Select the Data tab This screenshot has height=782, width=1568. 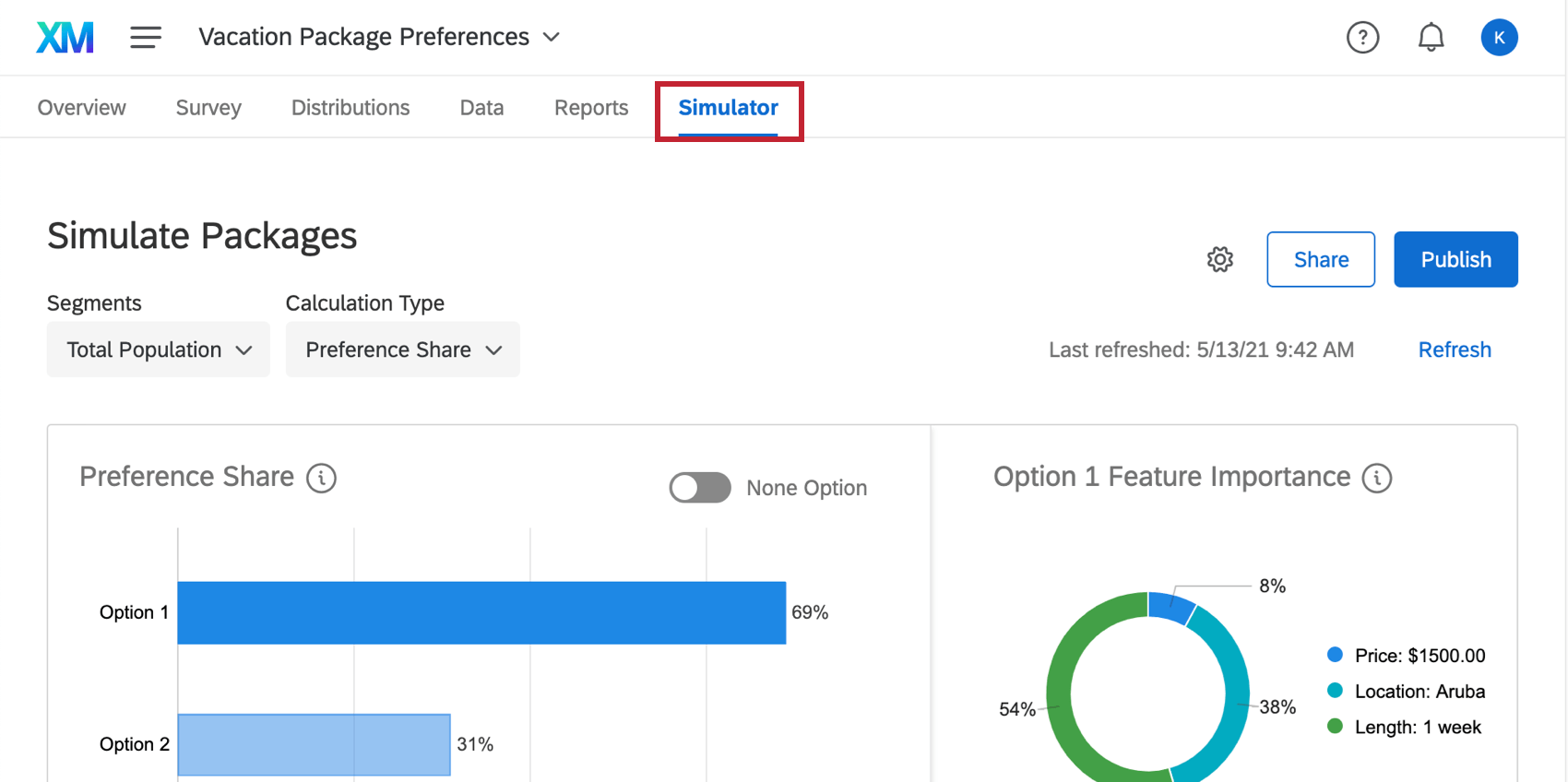click(x=481, y=108)
